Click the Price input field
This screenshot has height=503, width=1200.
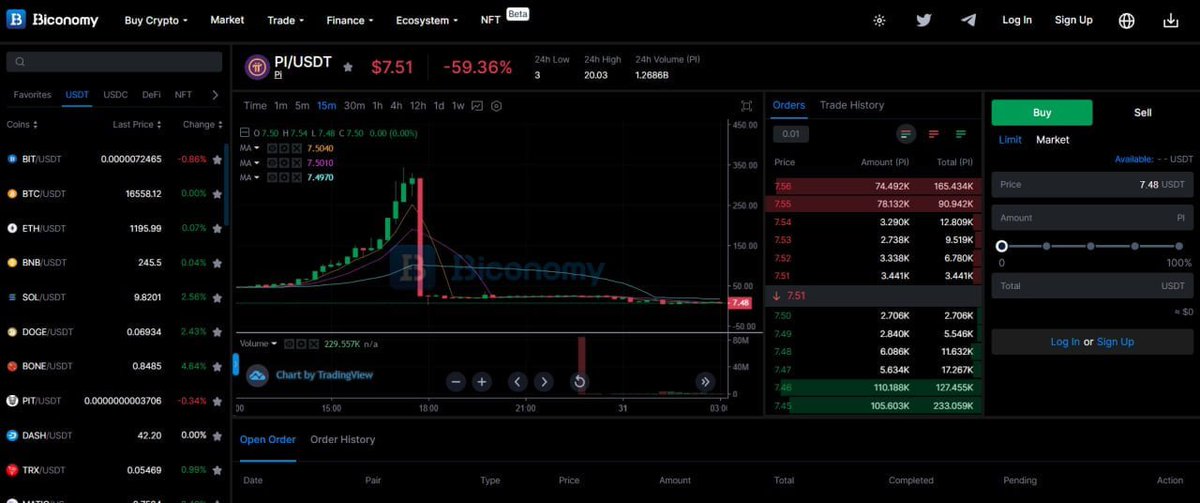(x=1092, y=184)
